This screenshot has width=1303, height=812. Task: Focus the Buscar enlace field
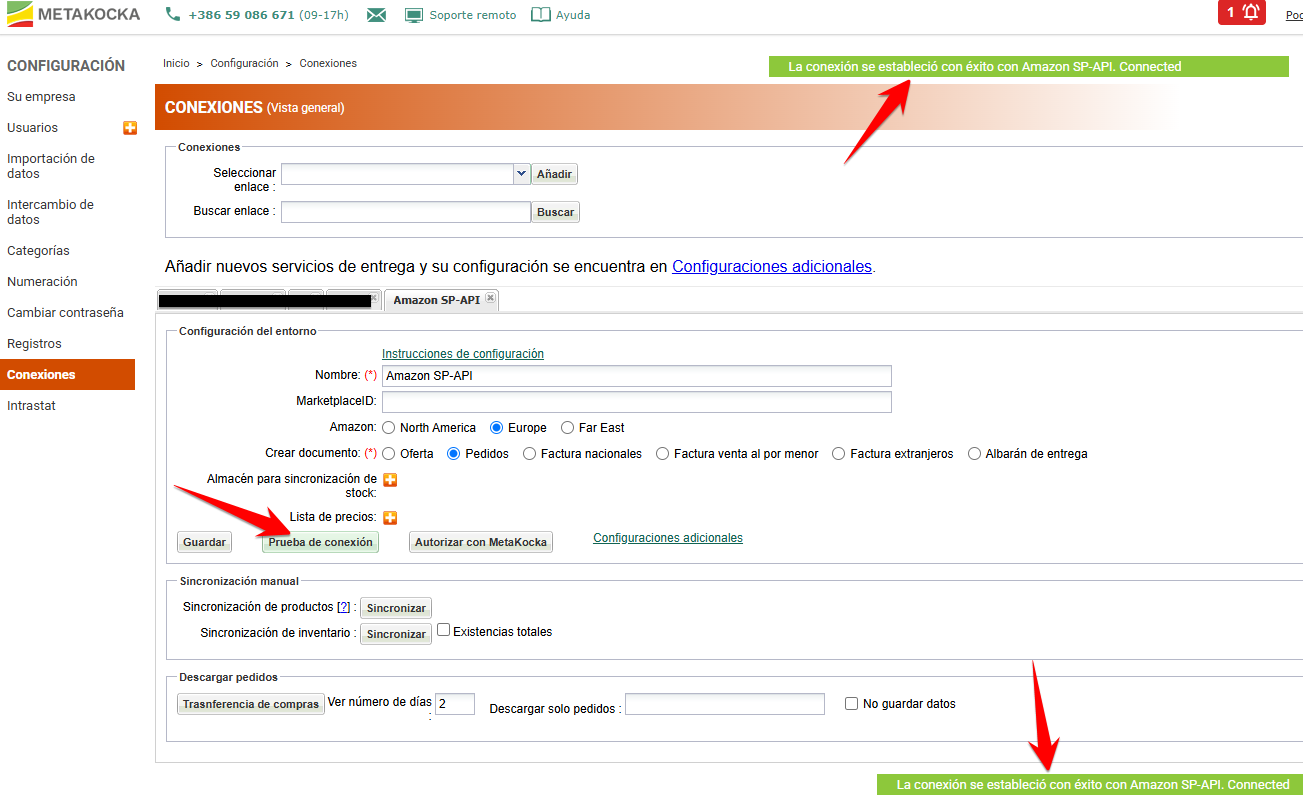coord(406,212)
